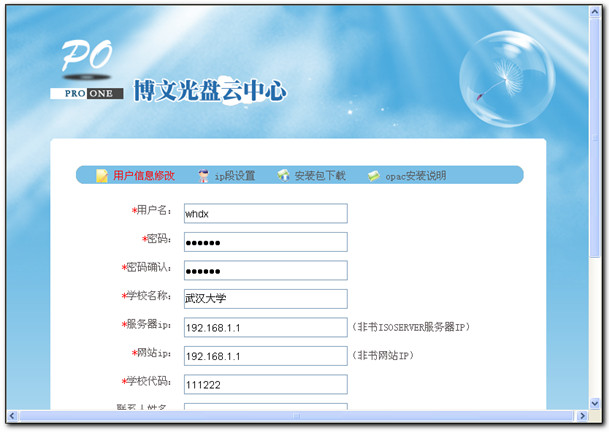The image size is (609, 432).
Task: Click the (非书网站IP) hint text
Action: (x=383, y=355)
